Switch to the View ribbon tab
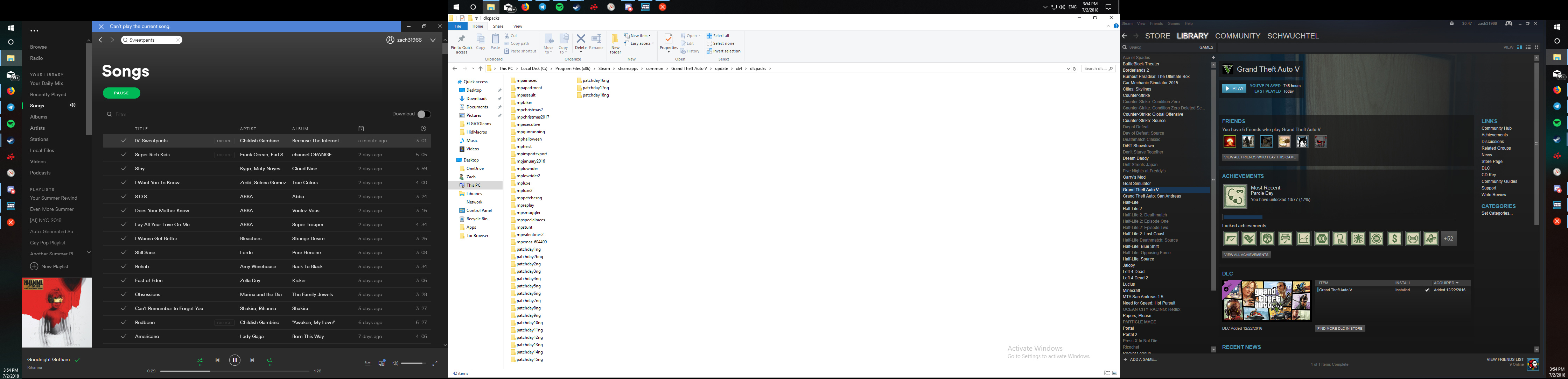 [517, 26]
